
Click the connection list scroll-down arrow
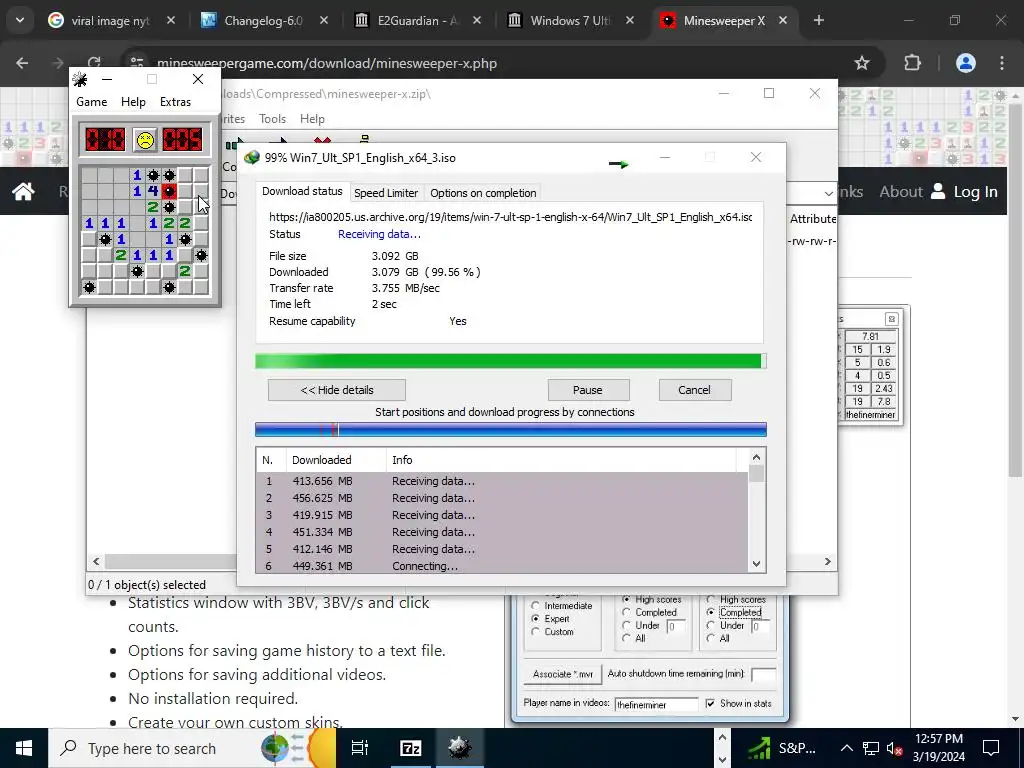tap(756, 564)
